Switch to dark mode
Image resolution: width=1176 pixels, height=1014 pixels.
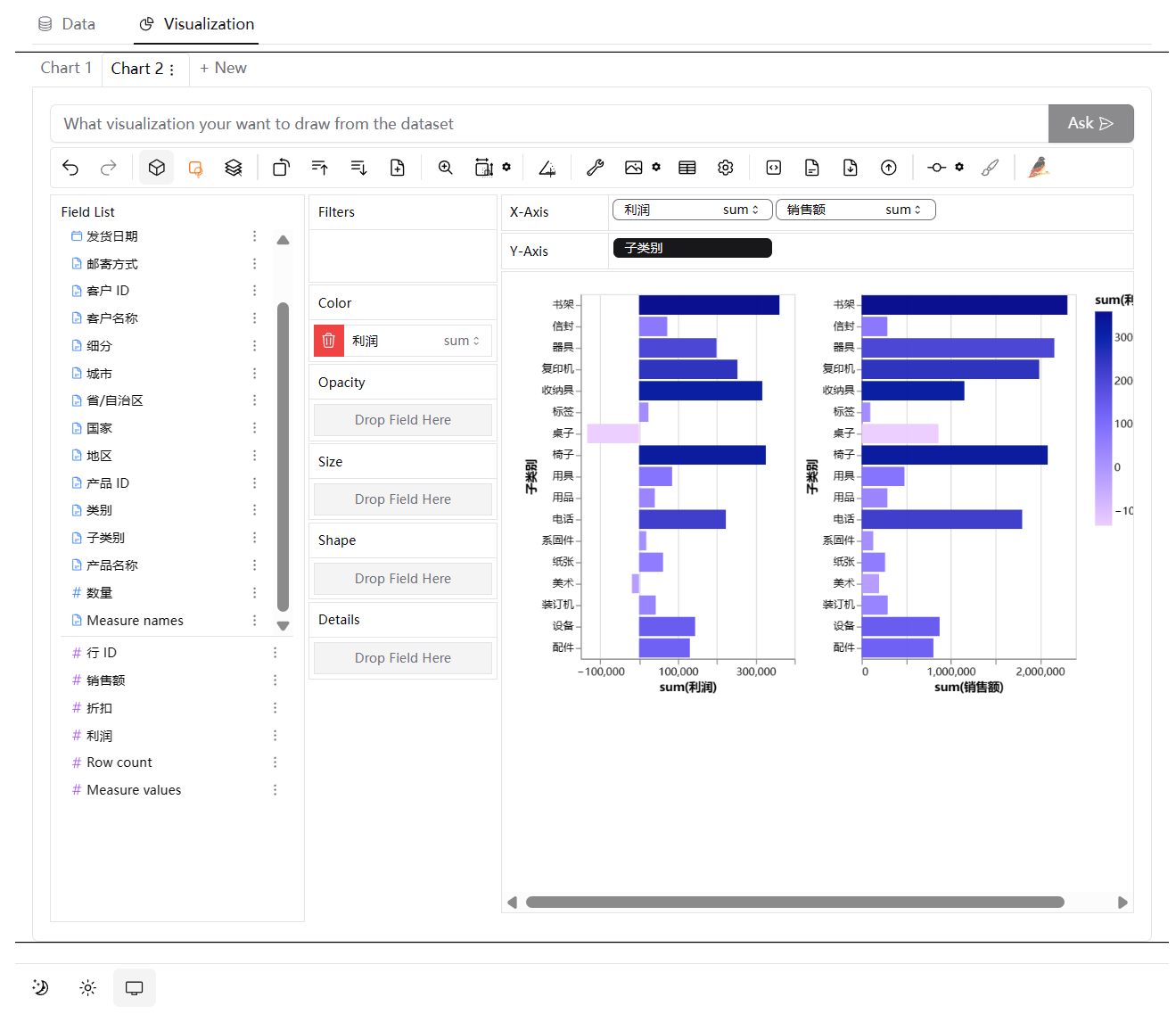(39, 986)
